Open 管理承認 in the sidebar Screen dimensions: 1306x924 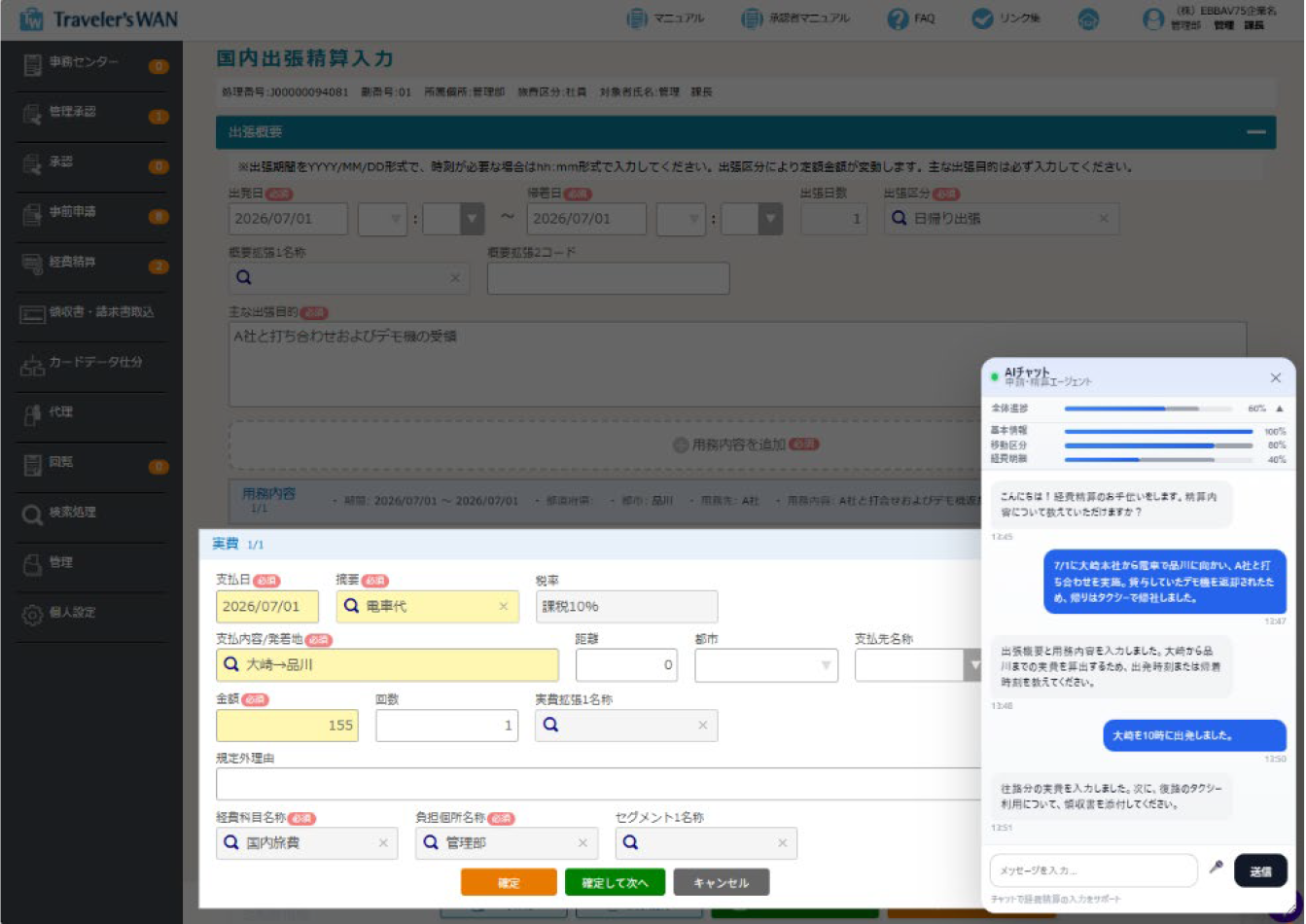92,114
